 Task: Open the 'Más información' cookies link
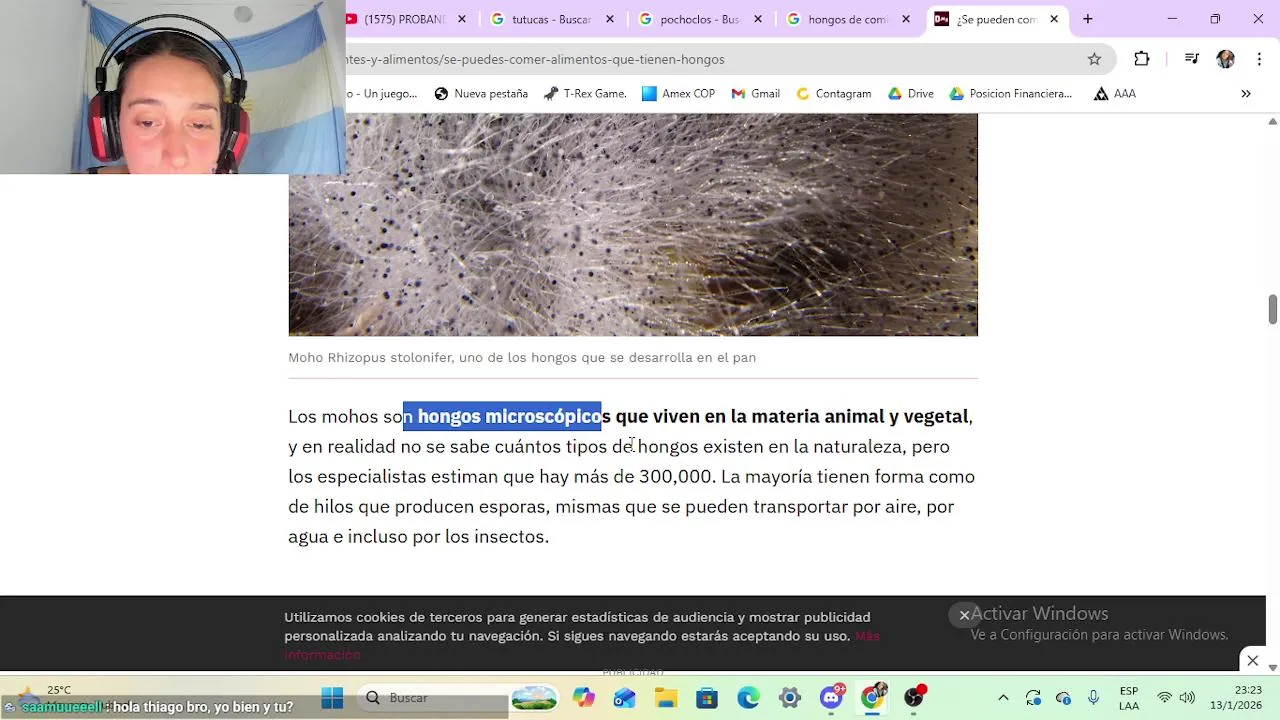coord(582,645)
